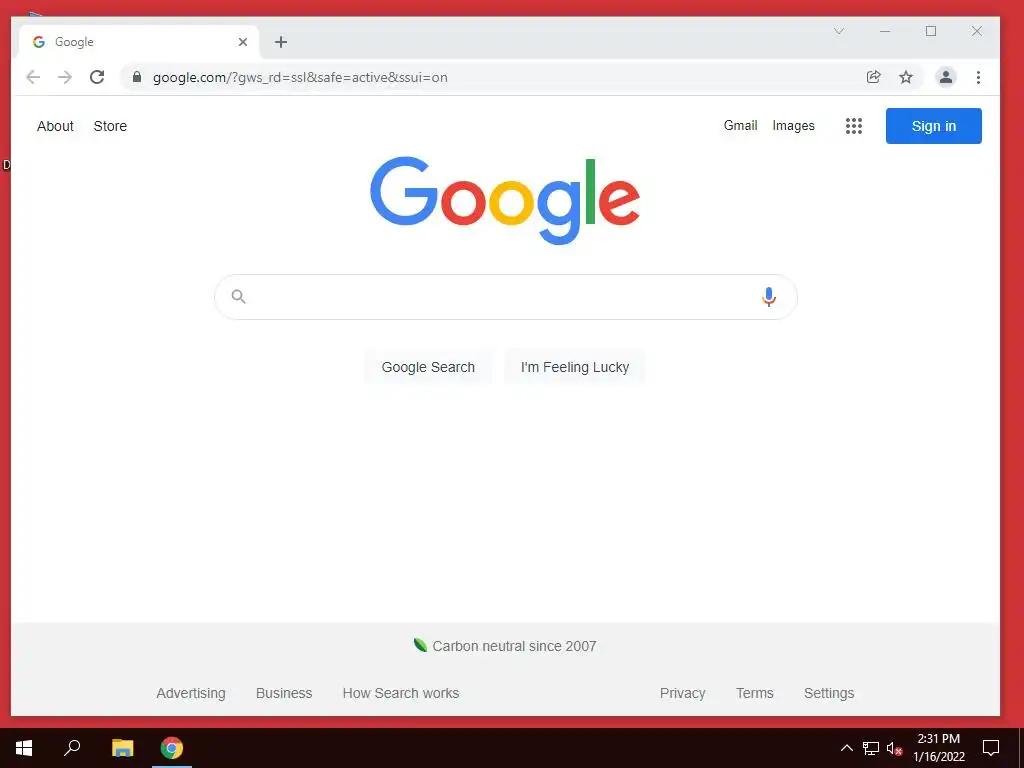Click the blue Sign in button

[x=933, y=126]
